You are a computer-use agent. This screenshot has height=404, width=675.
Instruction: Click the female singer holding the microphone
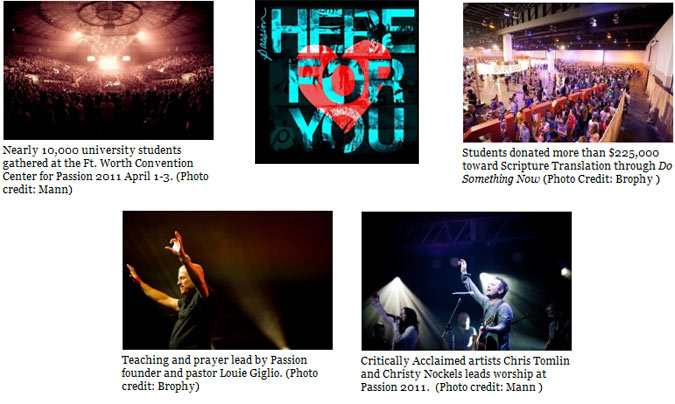pos(405,325)
